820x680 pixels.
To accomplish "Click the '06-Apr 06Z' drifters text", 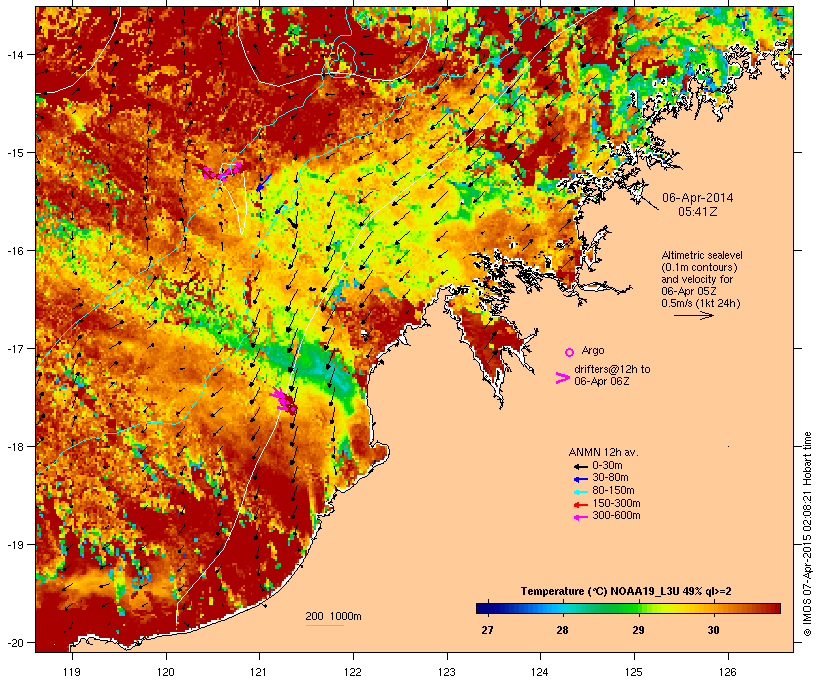I will 601,381.
